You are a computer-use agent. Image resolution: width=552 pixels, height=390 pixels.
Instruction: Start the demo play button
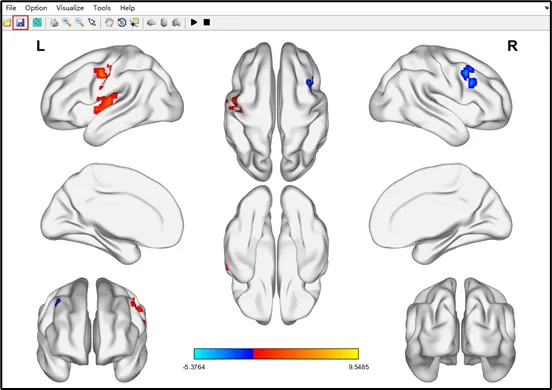point(194,22)
